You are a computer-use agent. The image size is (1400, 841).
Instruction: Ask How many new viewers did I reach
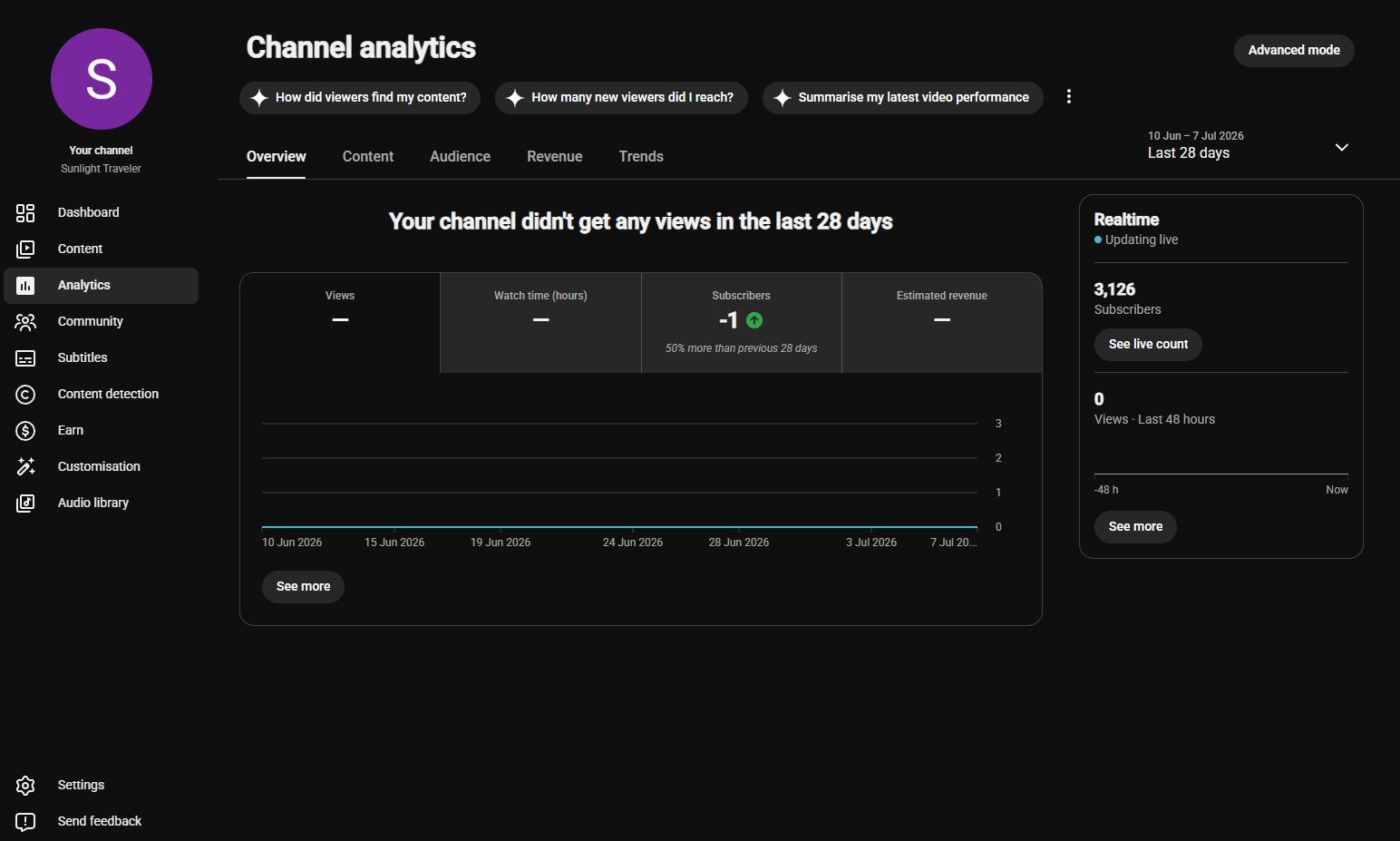[621, 97]
